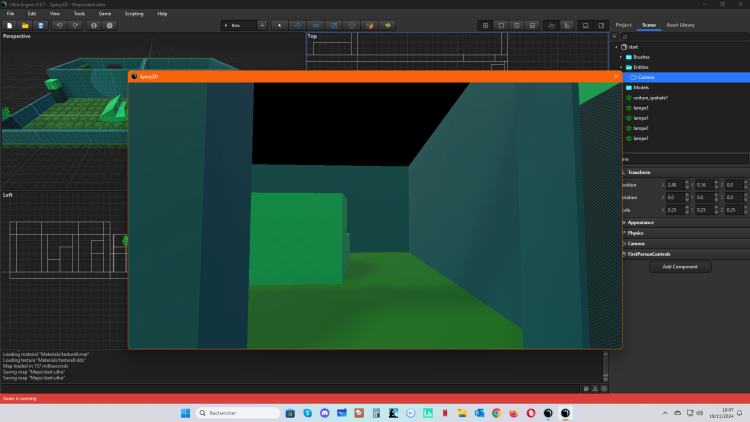Open the Netflix taskbar icon
Image resolution: width=750 pixels, height=422 pixels.
445,413
